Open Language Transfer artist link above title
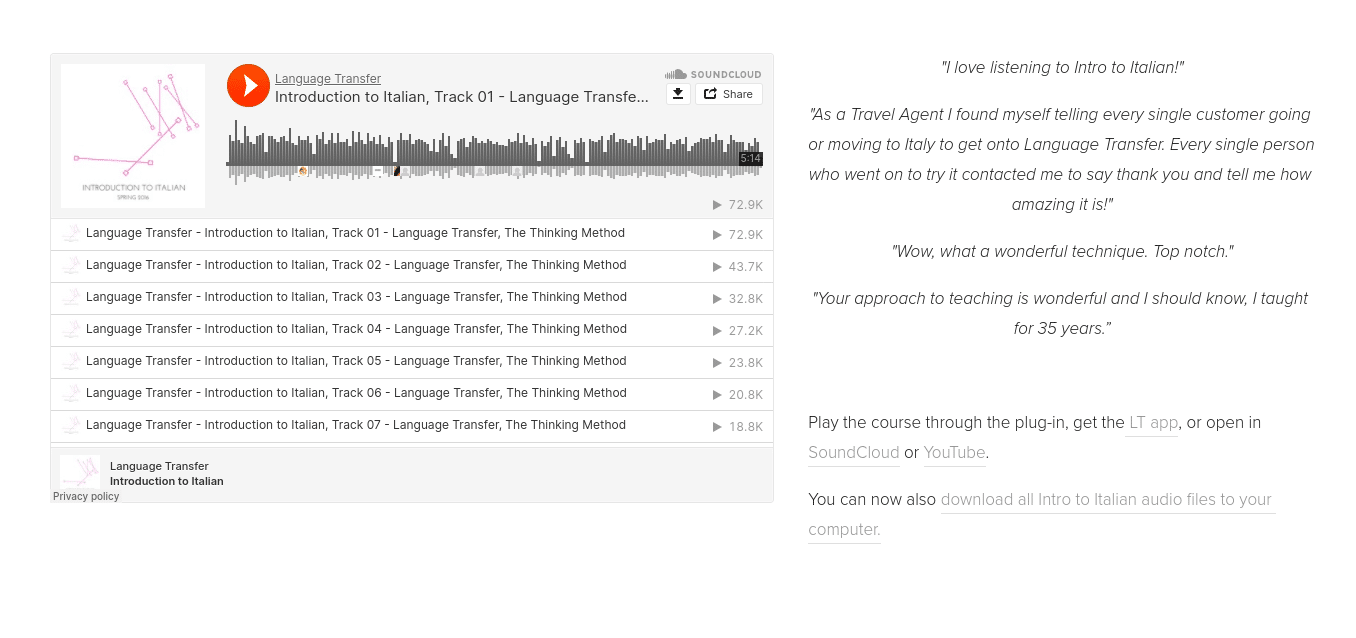The image size is (1356, 638). click(327, 79)
